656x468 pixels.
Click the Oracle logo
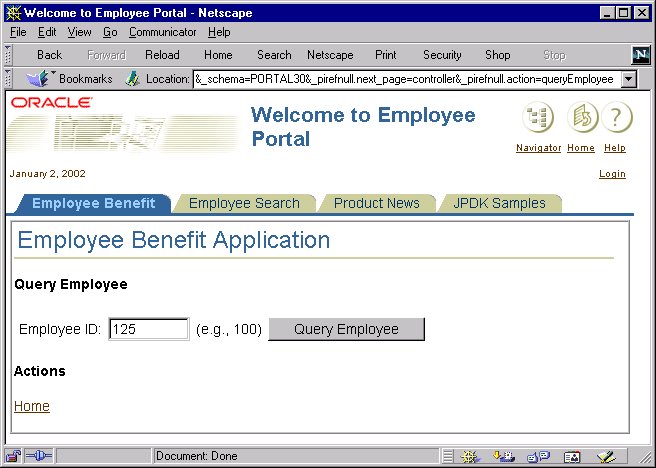(51, 103)
